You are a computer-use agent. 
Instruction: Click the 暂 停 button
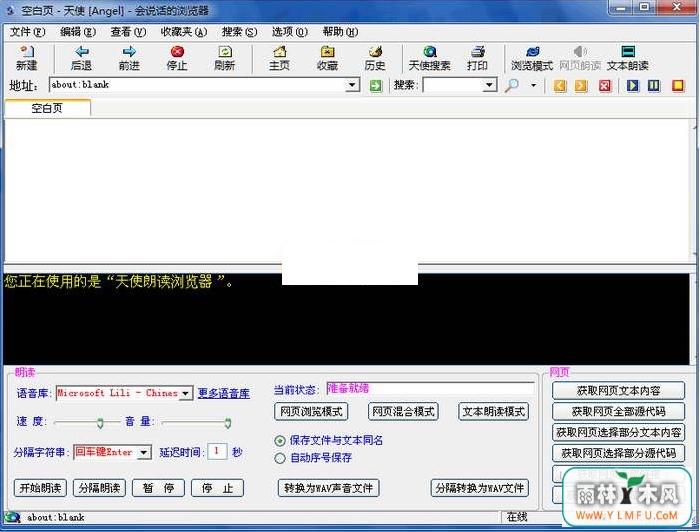[158, 488]
